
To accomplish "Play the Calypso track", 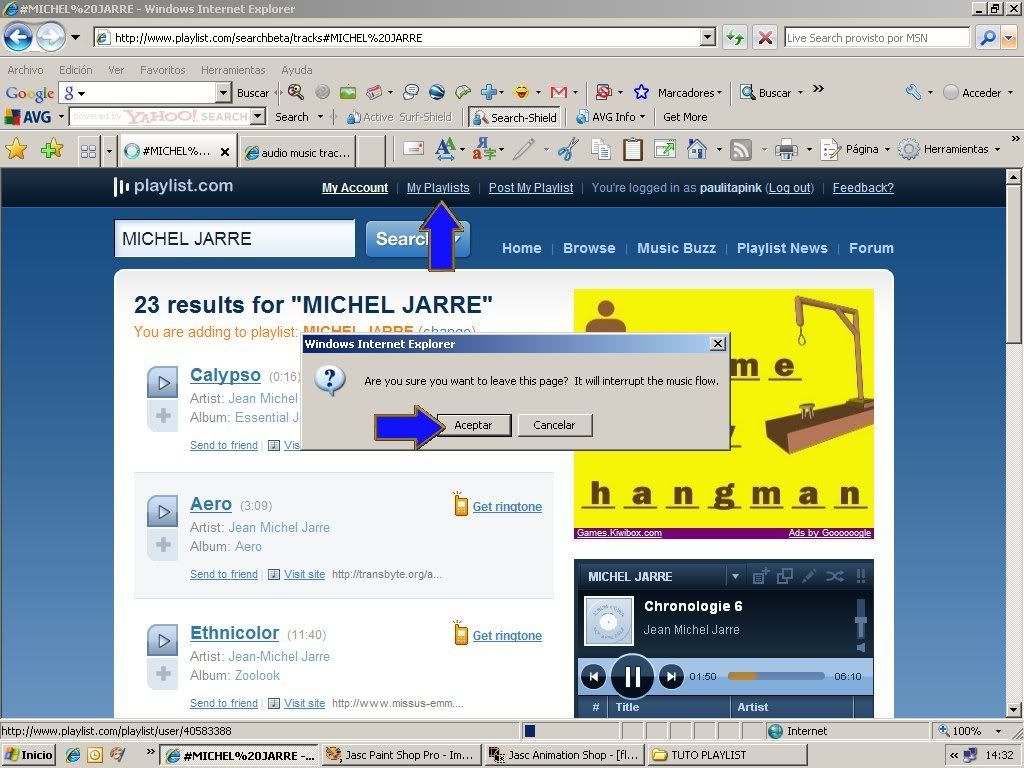I will [163, 383].
